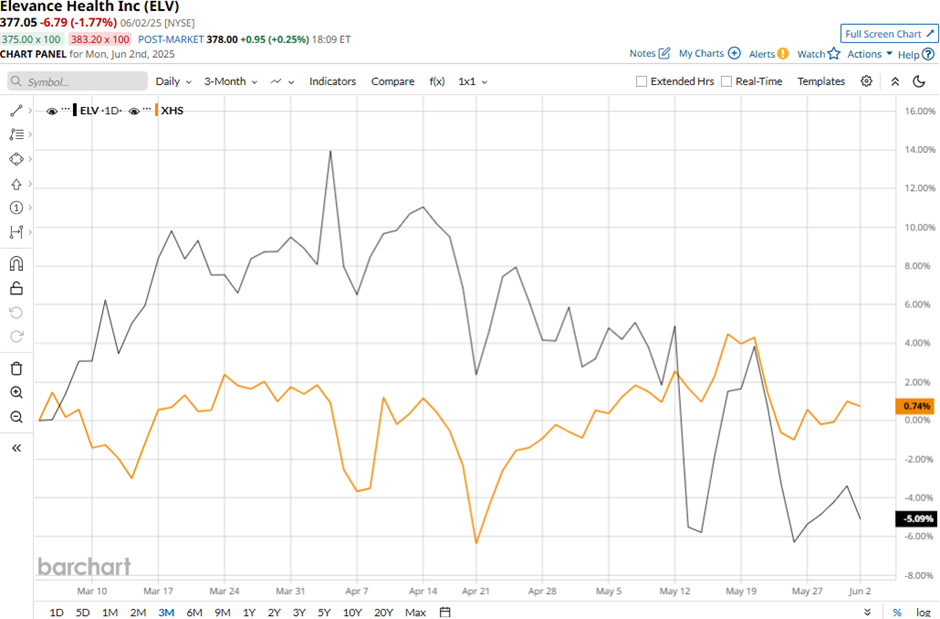Click the Notes edit icon
Screen dimensions: 940x619
664,53
